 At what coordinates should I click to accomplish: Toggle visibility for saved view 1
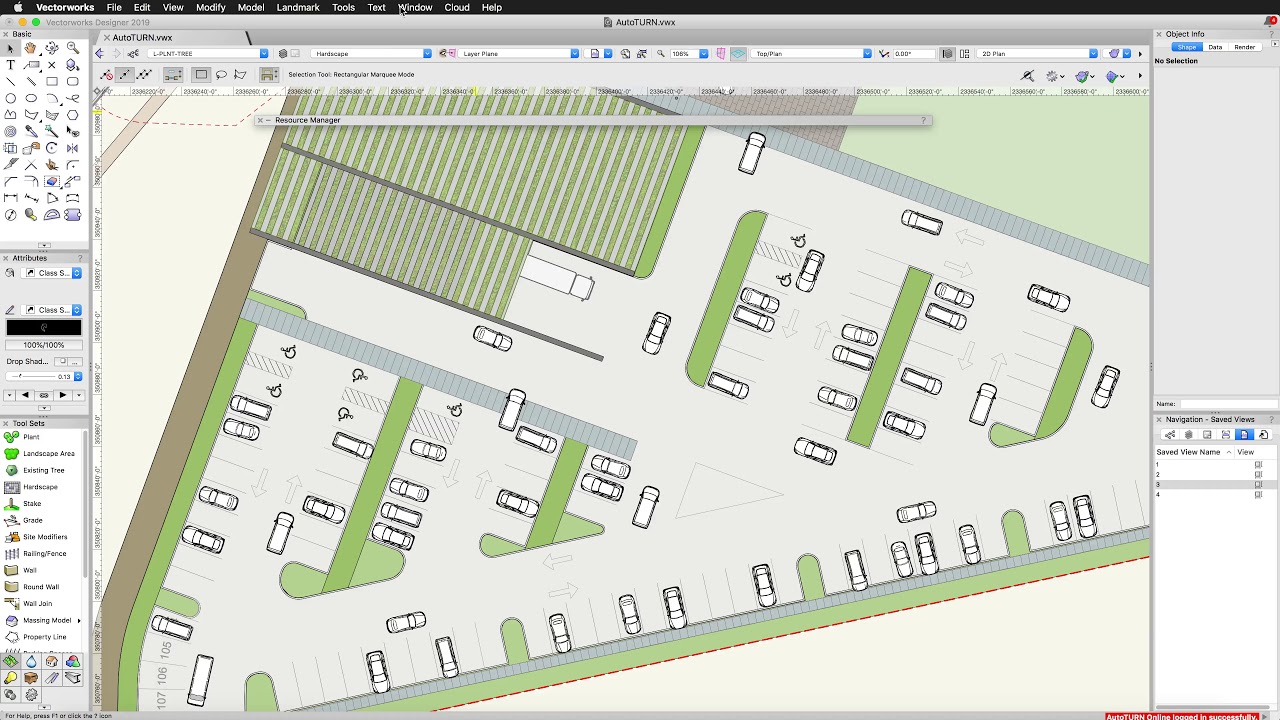1258,464
